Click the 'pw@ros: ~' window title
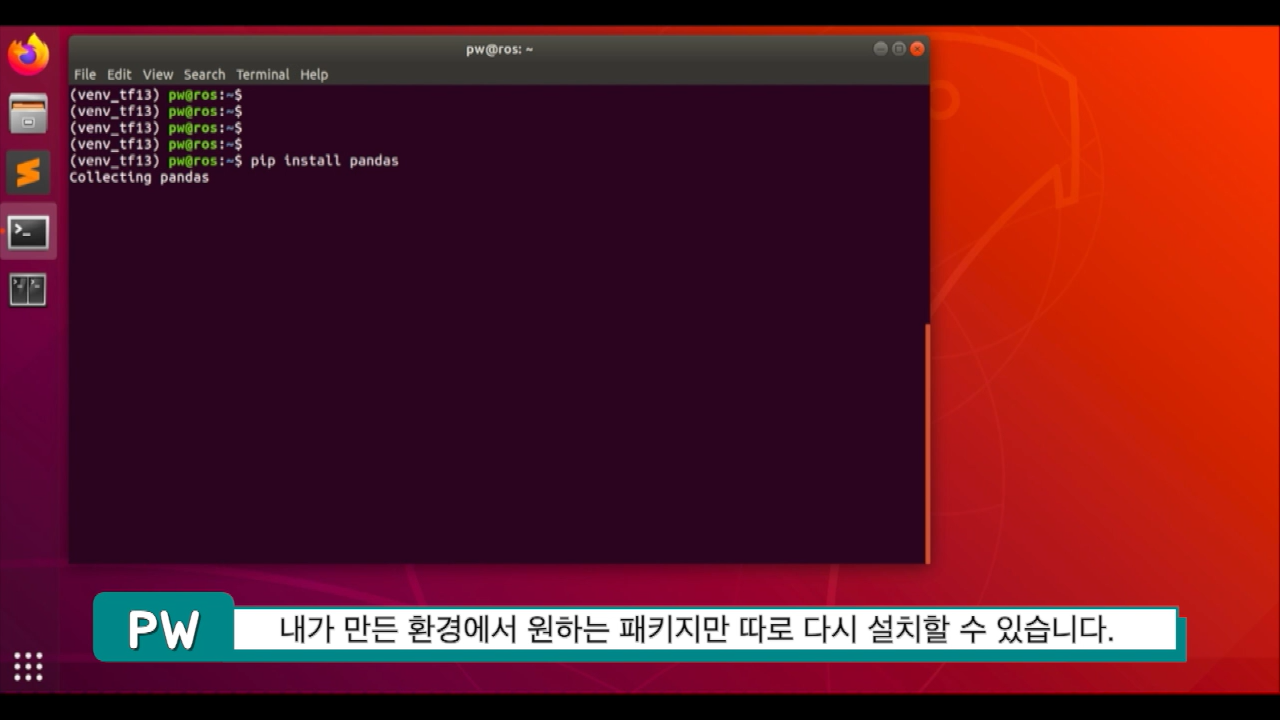Image resolution: width=1280 pixels, height=720 pixels. 499,49
